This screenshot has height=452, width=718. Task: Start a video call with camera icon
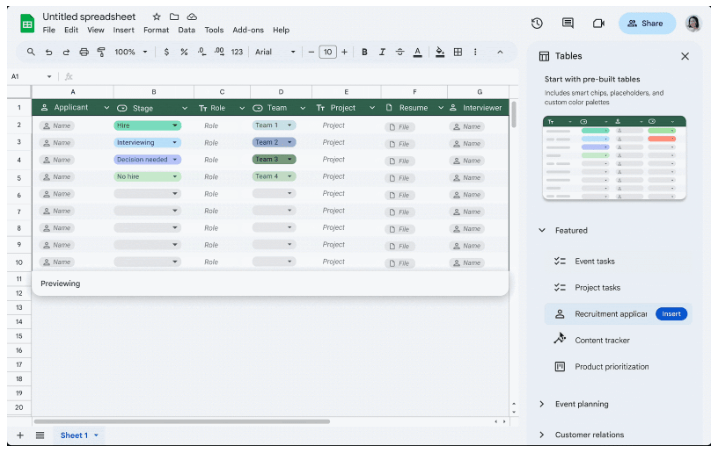point(598,23)
